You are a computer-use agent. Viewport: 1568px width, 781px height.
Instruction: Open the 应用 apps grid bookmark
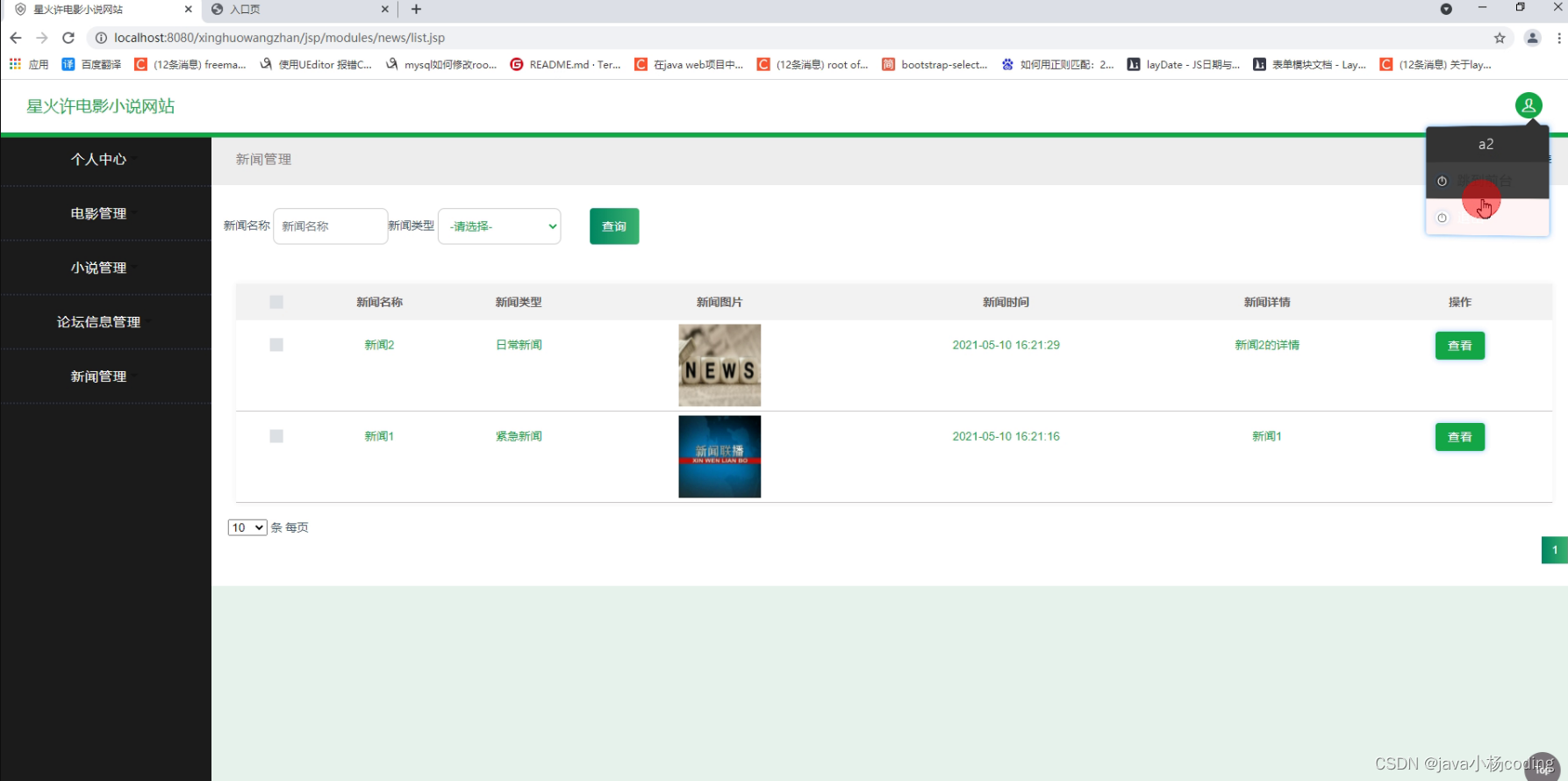[29, 64]
